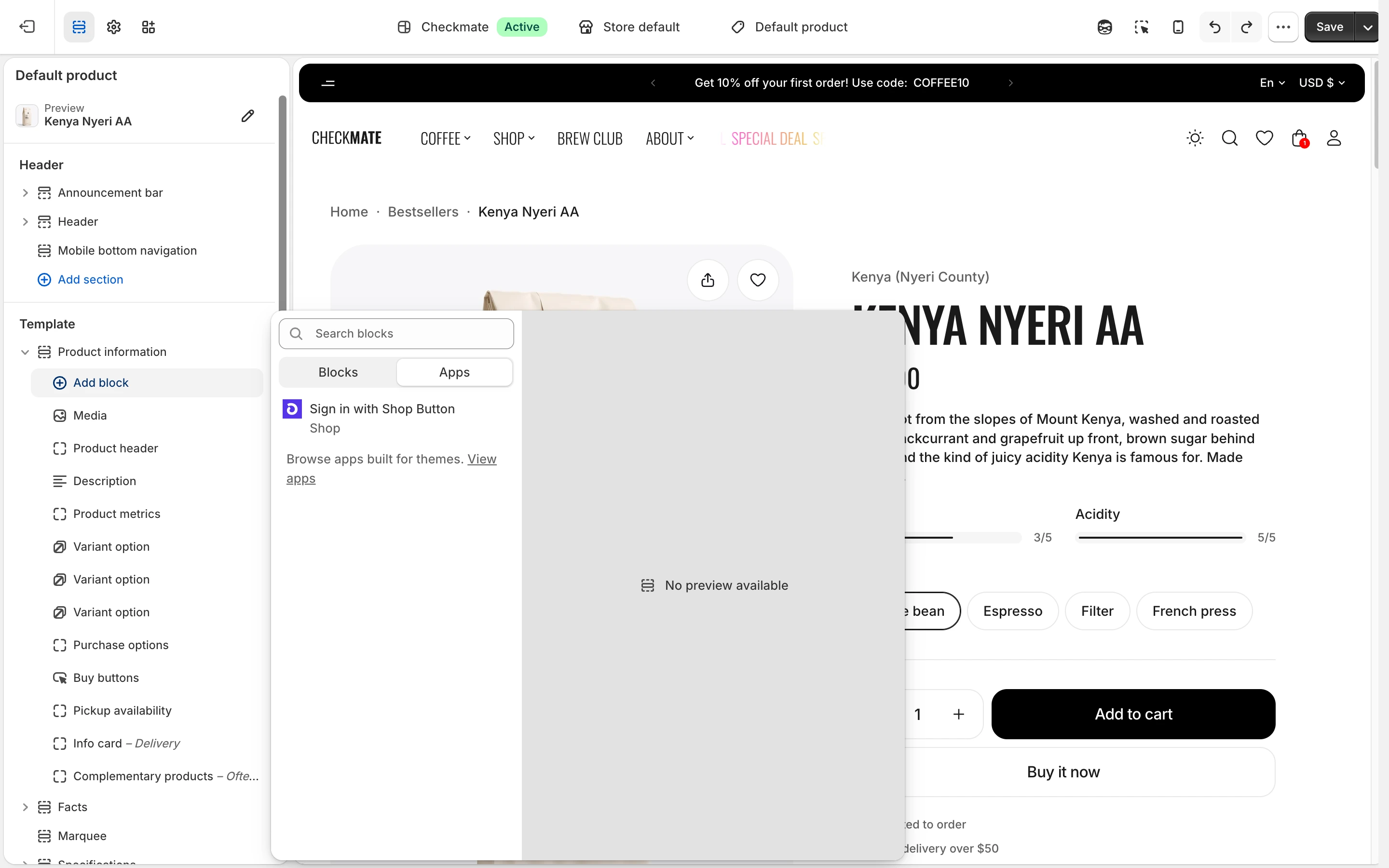Open the SHOP navigation menu
Image resolution: width=1389 pixels, height=868 pixels.
point(514,138)
